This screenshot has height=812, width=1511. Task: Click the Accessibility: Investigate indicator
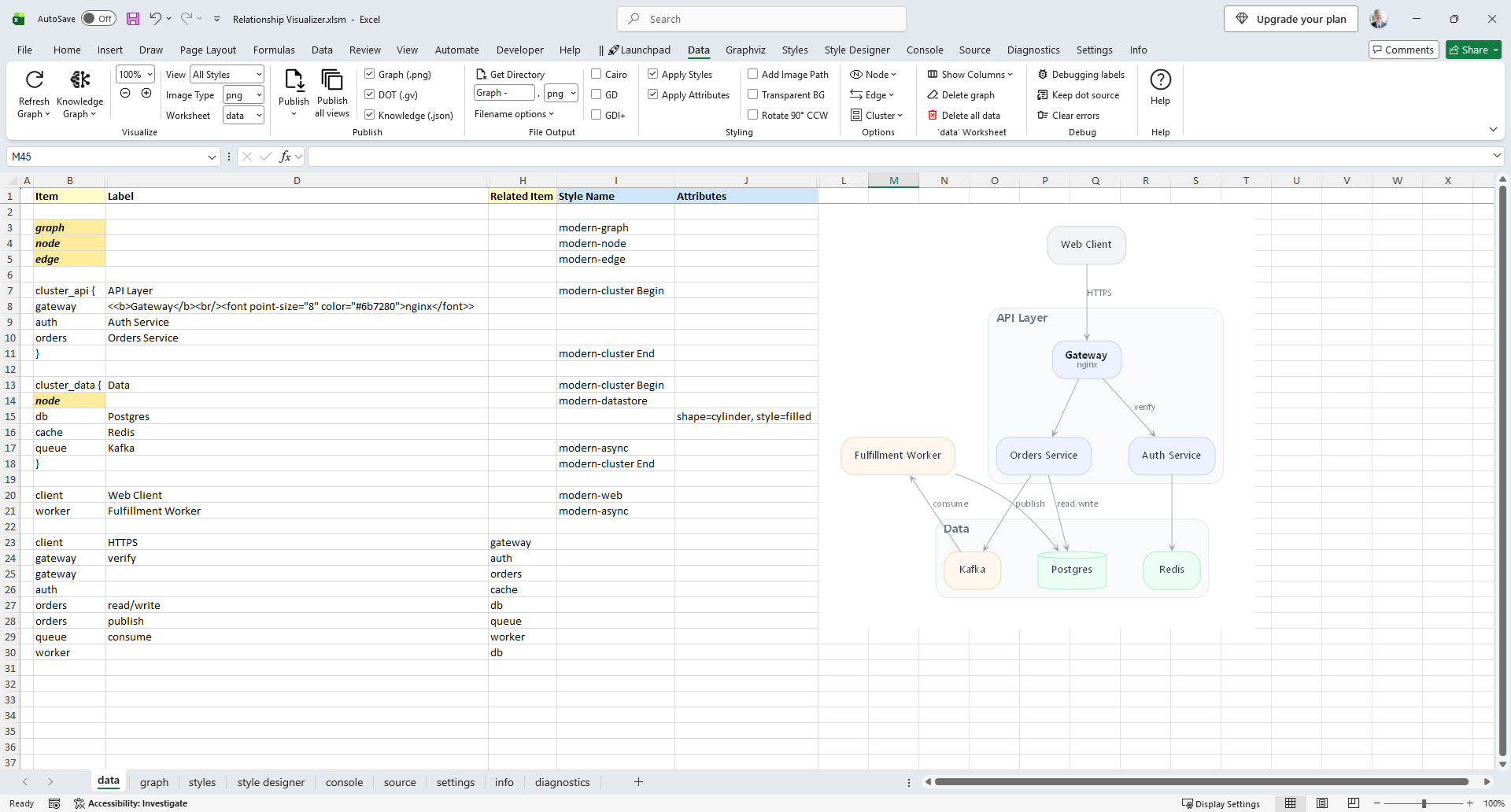pyautogui.click(x=131, y=803)
